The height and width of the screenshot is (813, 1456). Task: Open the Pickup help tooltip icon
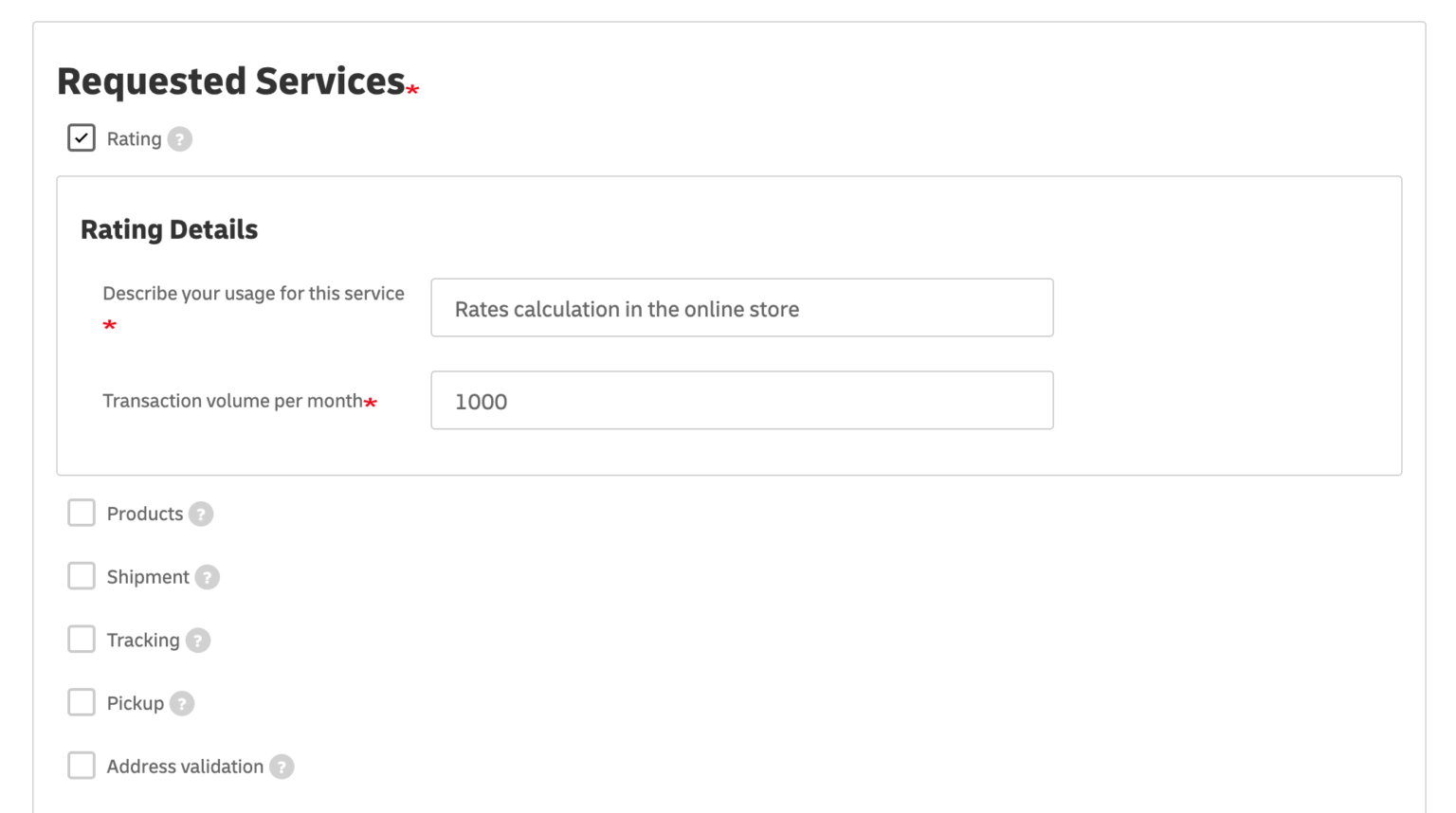(181, 703)
